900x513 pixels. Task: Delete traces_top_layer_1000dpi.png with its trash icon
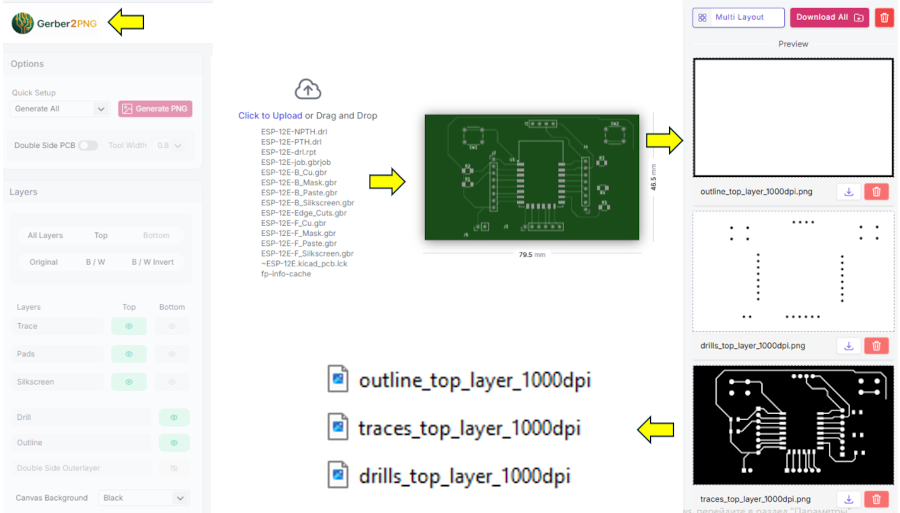[876, 499]
